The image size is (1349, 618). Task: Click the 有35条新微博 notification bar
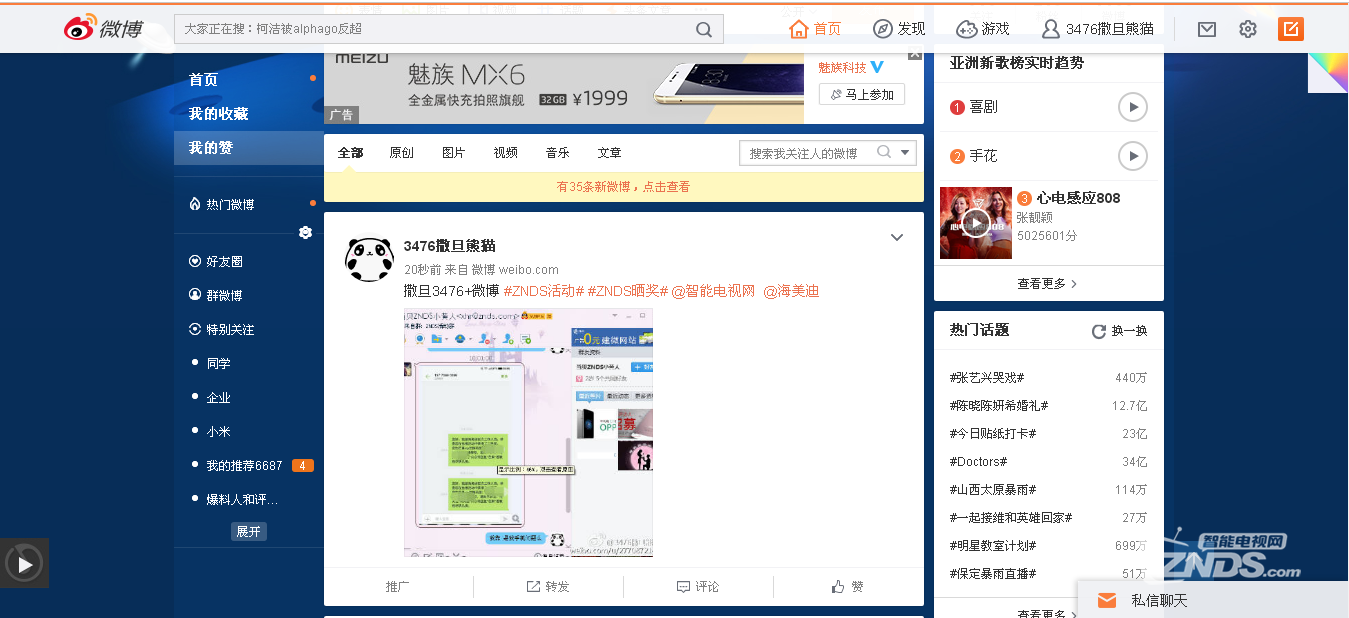coord(623,187)
